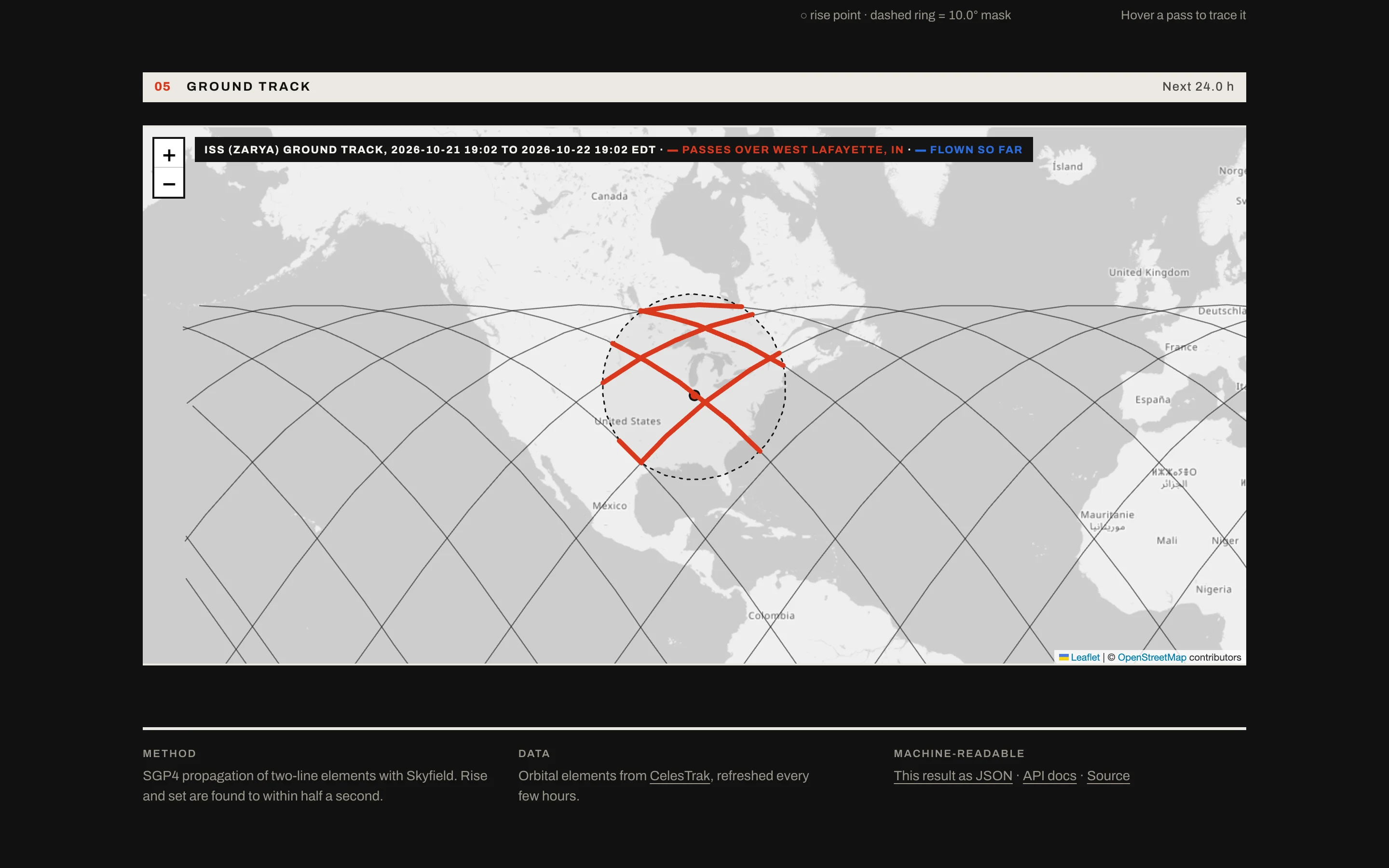Click the 'Mali' map label
The image size is (1389, 868).
coord(1166,541)
